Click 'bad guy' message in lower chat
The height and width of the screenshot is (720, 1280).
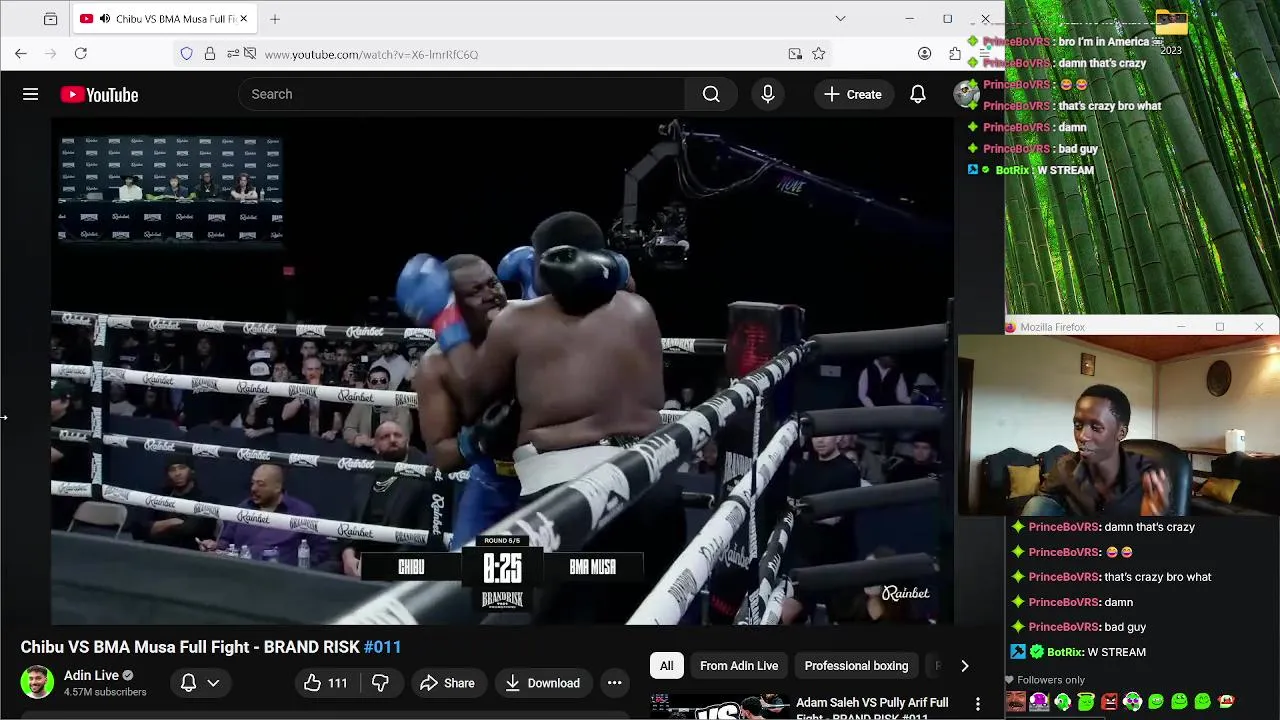click(1125, 627)
